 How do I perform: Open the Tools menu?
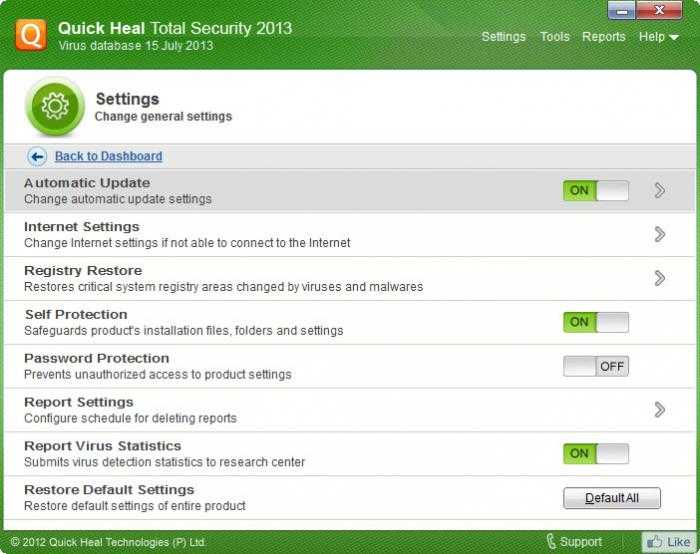click(554, 37)
